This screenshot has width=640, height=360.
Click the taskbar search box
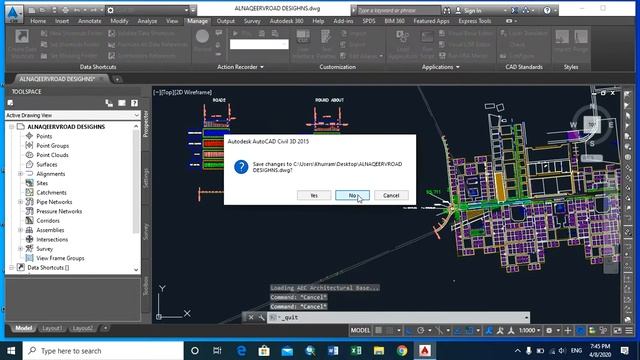[x=103, y=351]
